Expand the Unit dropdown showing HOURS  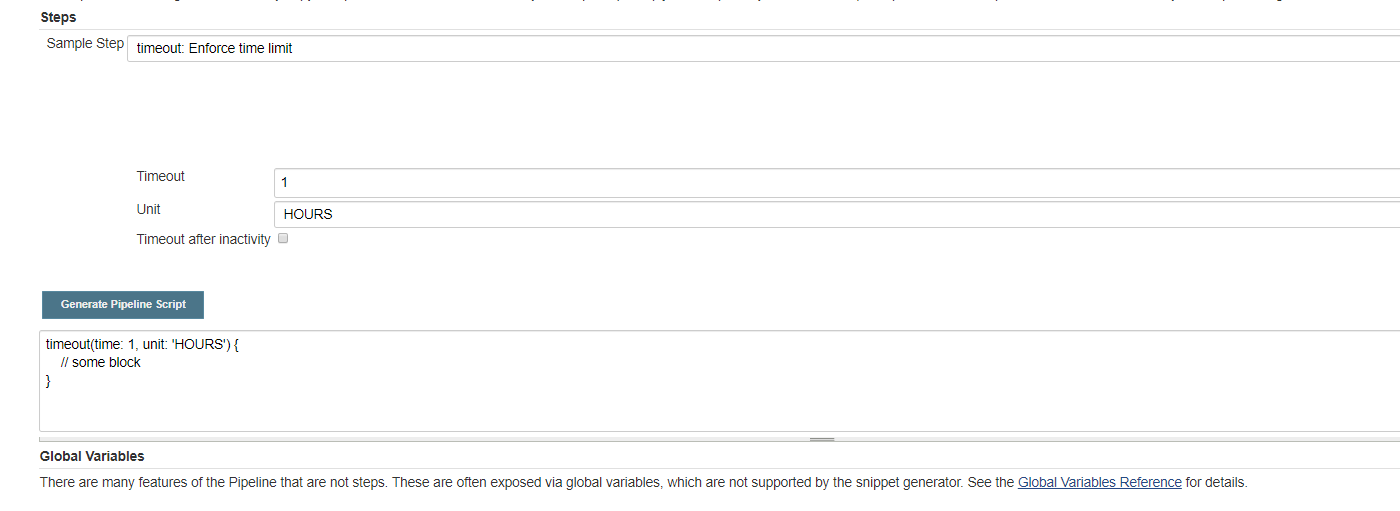[830, 214]
